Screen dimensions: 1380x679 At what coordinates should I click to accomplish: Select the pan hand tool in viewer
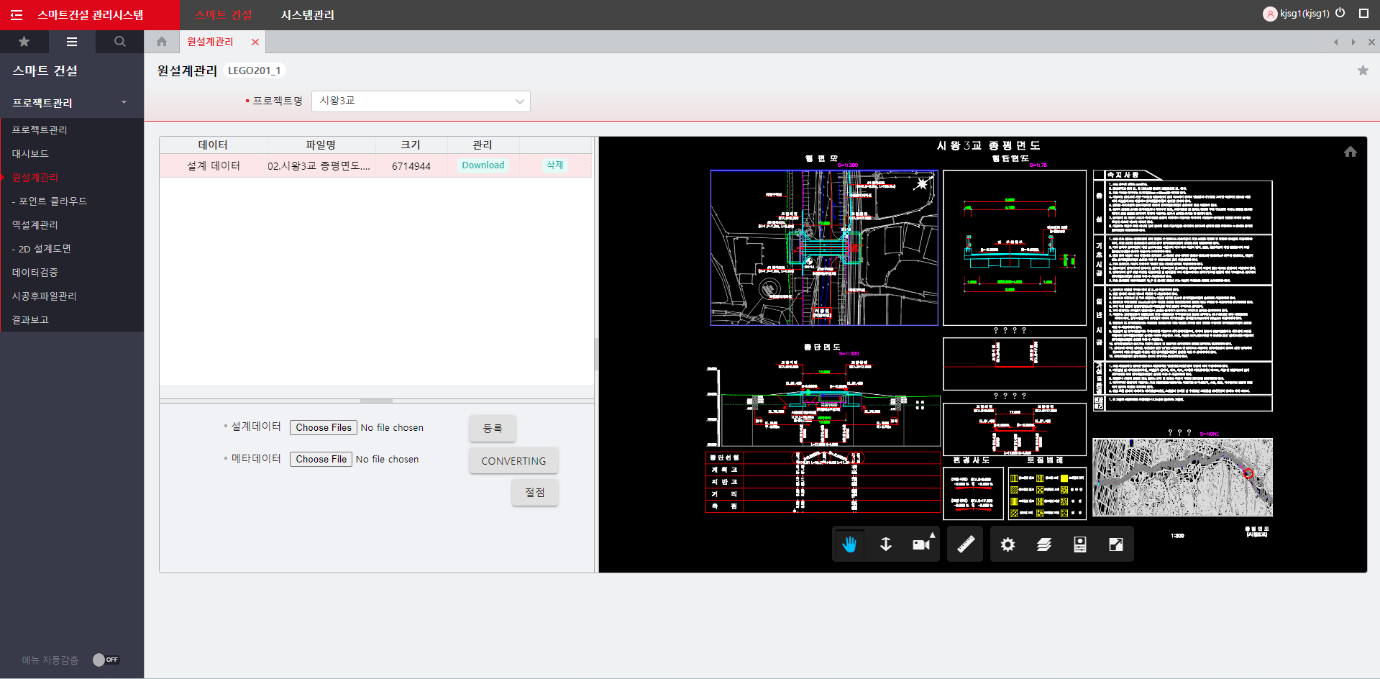[850, 545]
